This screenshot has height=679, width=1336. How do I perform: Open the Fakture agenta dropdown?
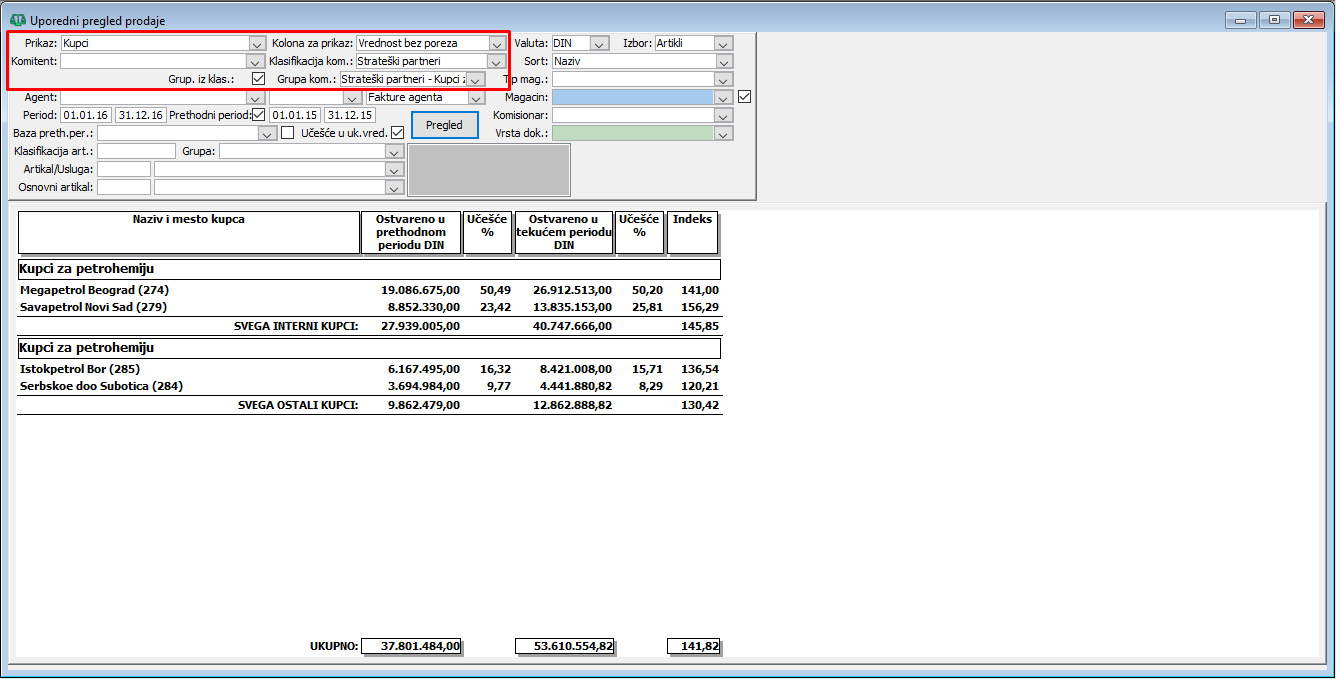[x=476, y=97]
